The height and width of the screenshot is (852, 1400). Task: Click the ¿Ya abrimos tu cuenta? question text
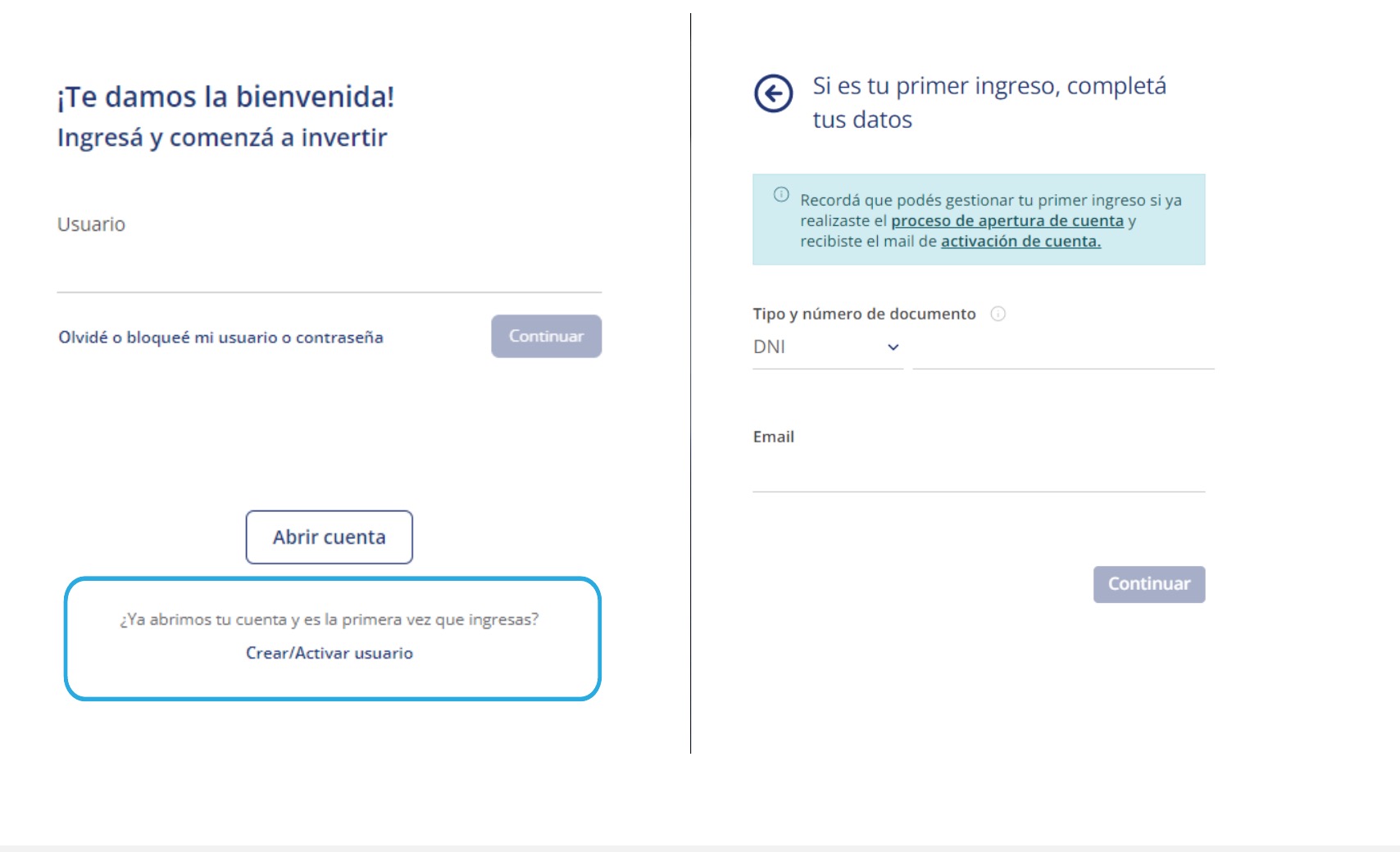(329, 619)
